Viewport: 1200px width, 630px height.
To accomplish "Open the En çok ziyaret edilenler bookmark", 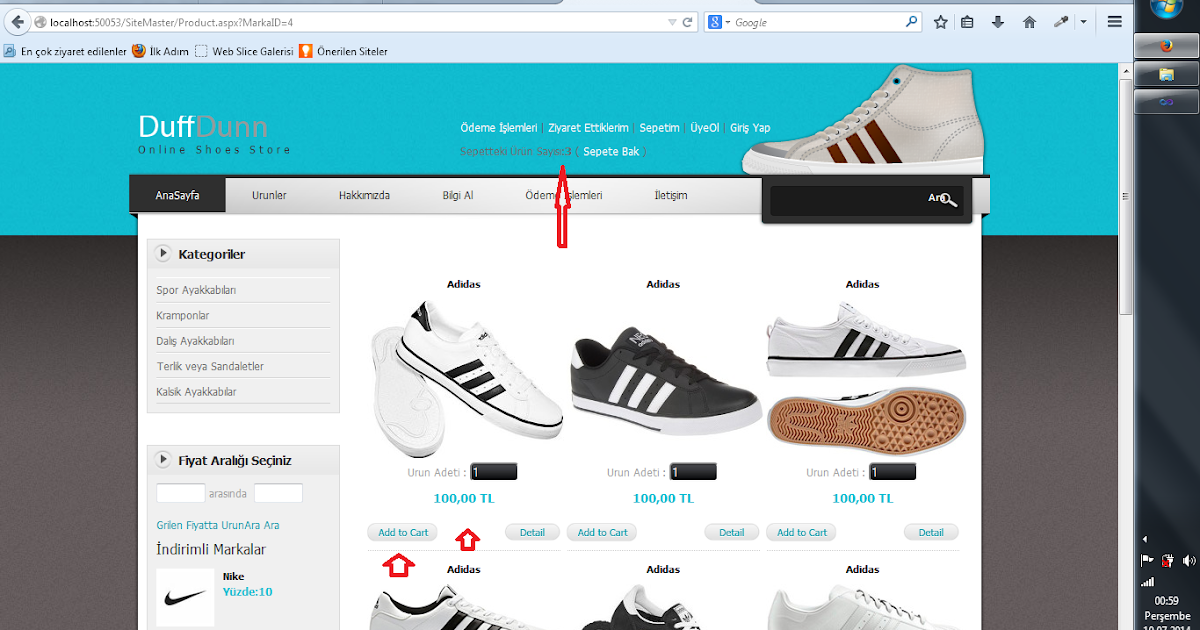I will [x=65, y=51].
